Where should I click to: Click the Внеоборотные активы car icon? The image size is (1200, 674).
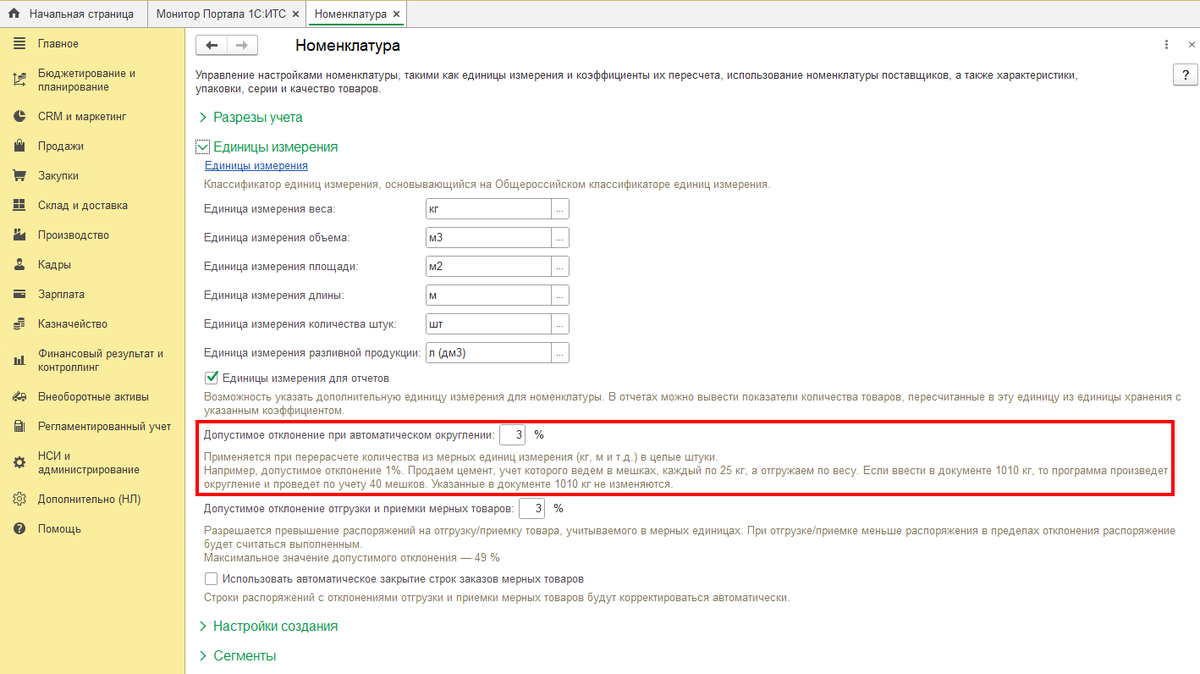tap(18, 396)
